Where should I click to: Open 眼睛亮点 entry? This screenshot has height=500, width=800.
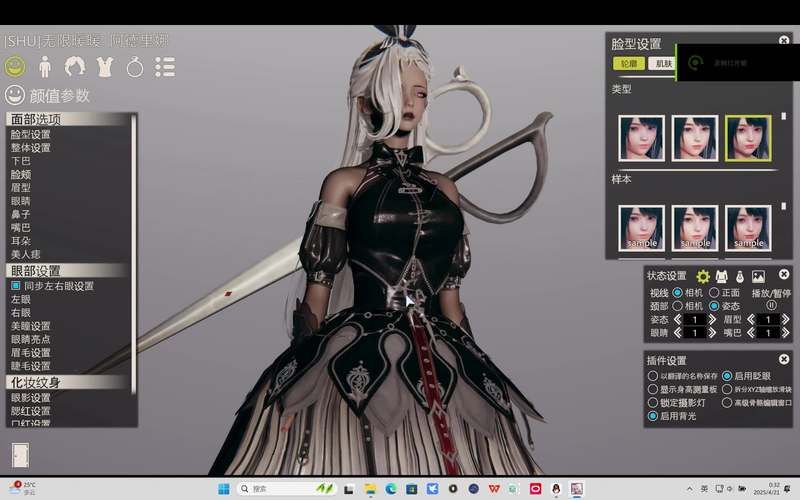[31, 339]
